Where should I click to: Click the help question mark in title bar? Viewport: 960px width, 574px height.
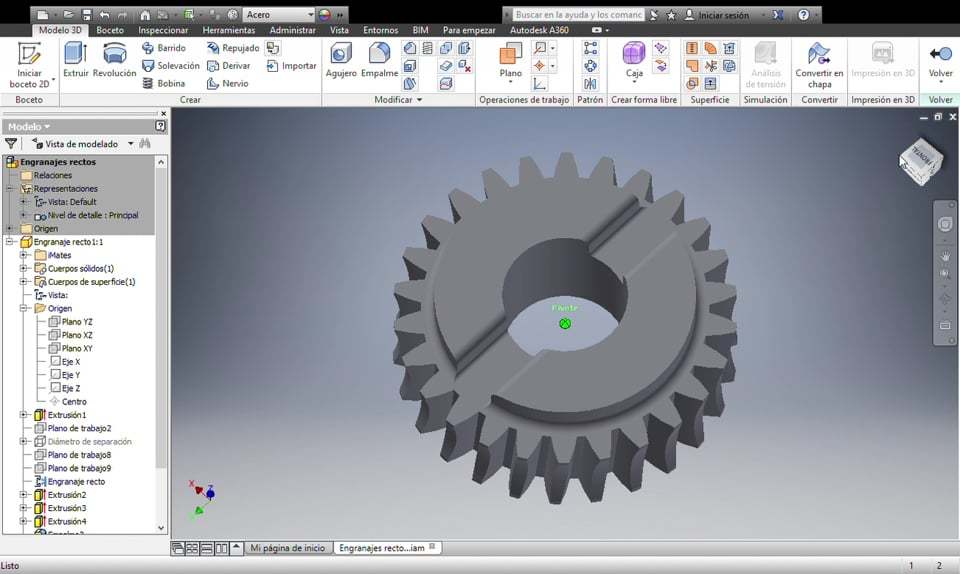point(803,15)
